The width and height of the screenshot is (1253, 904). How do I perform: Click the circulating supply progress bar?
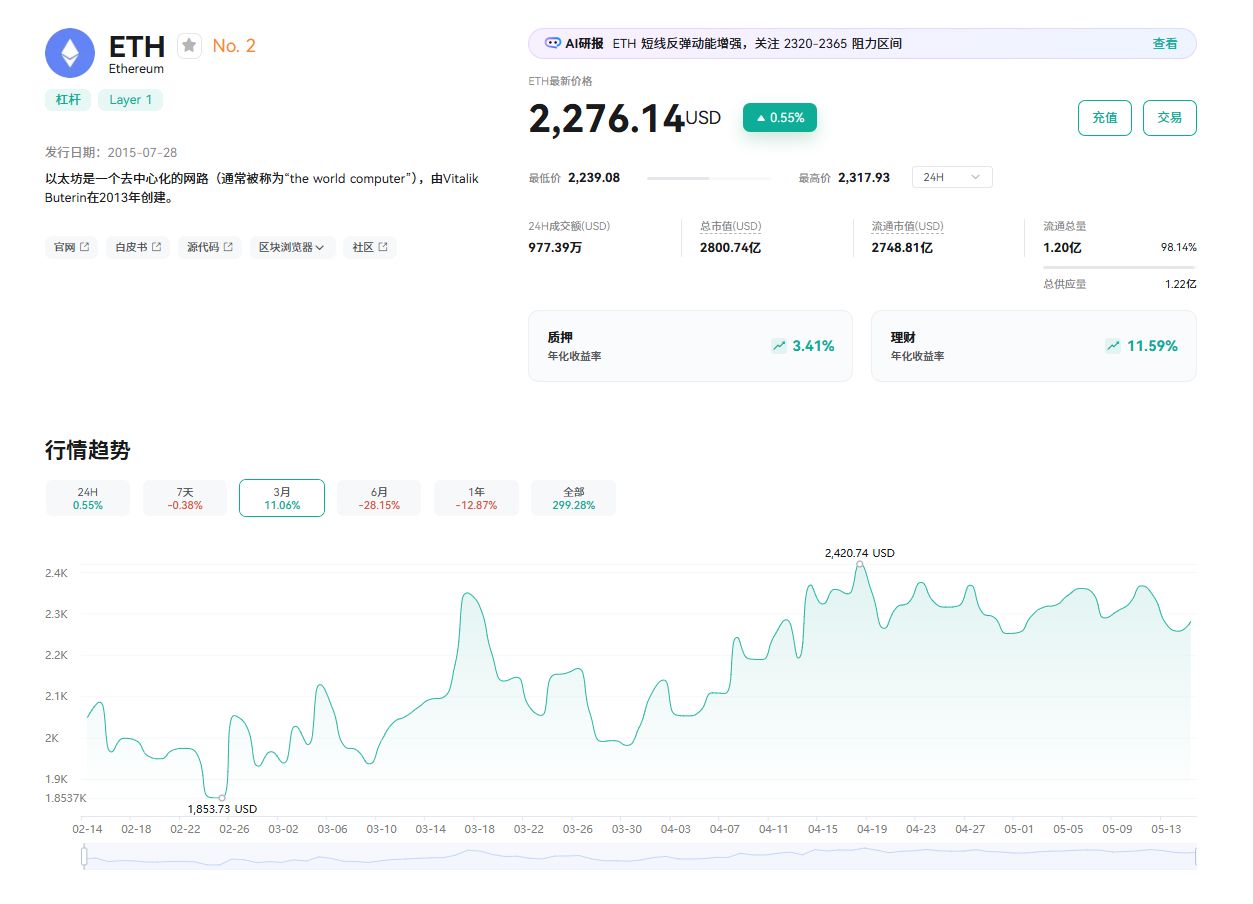1119,267
